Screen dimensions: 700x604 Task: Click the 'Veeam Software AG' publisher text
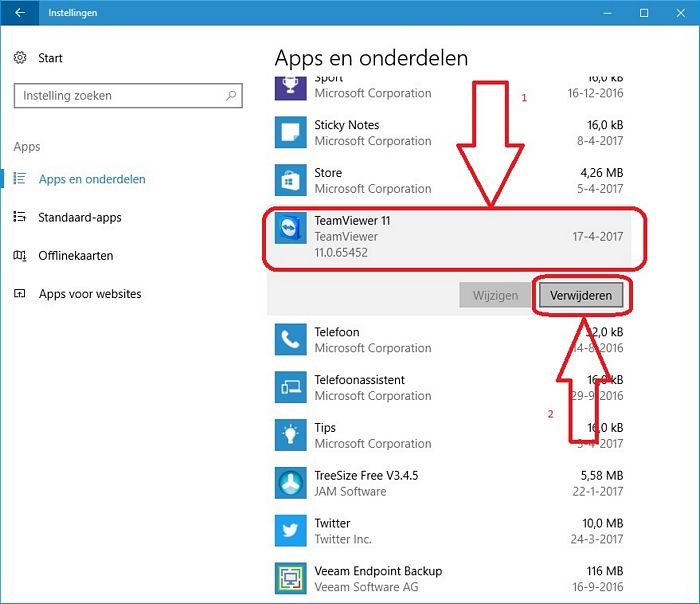[366, 587]
